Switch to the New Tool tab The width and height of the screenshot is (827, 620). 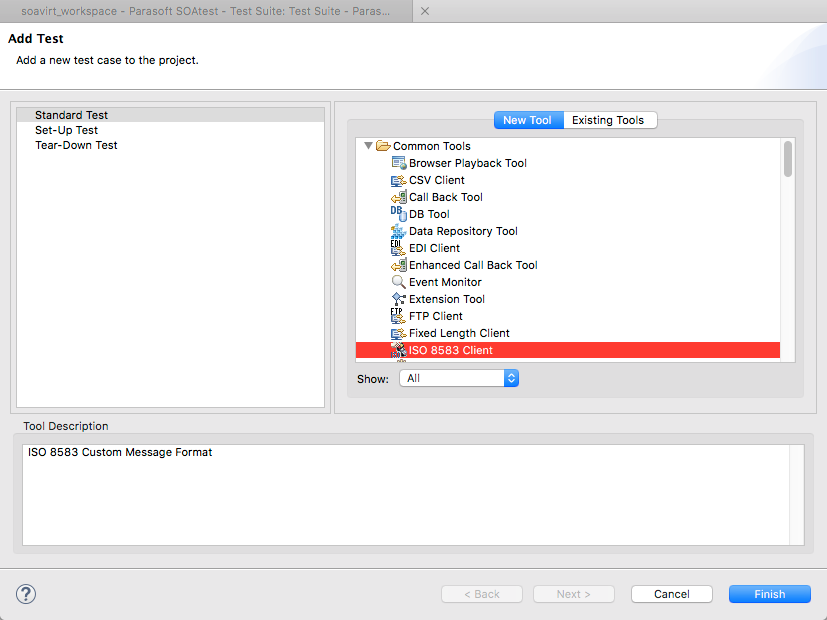click(527, 120)
